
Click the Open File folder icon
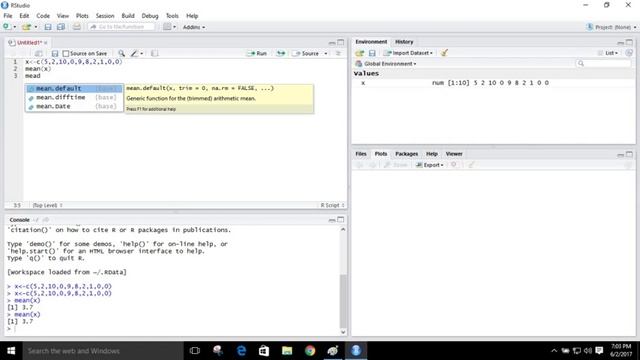click(x=26, y=27)
